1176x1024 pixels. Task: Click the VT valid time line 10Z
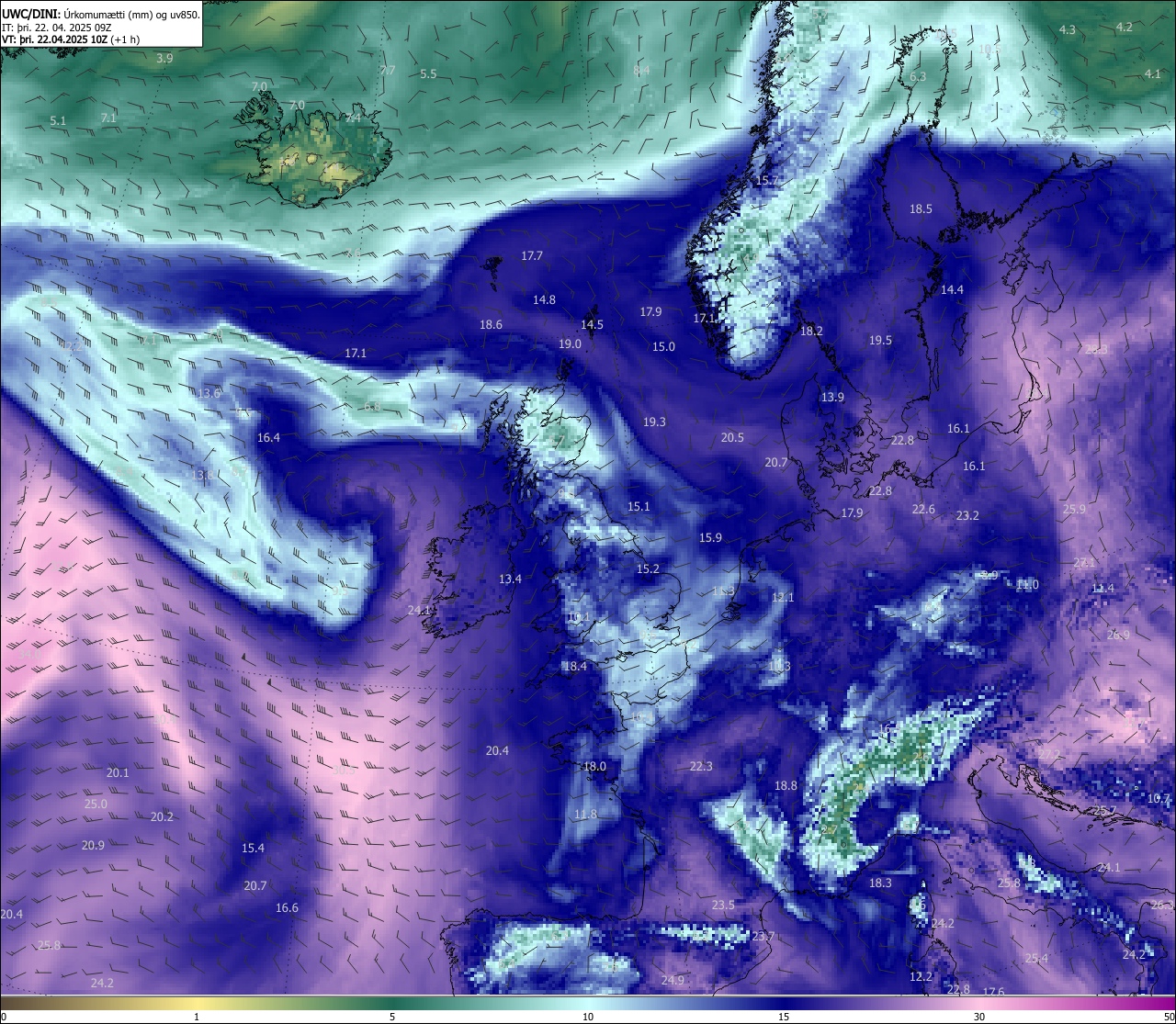point(71,39)
